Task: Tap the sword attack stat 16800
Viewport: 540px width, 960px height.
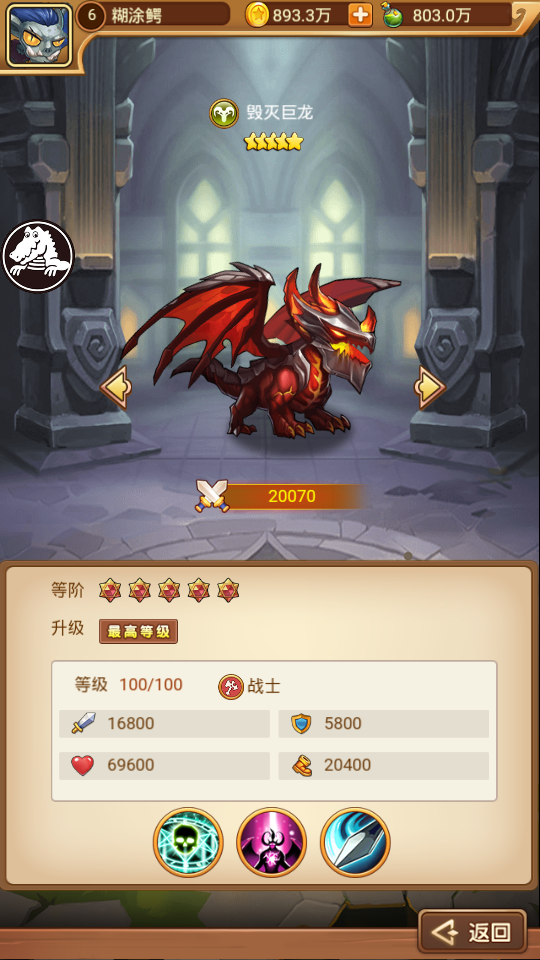Action: (x=164, y=724)
